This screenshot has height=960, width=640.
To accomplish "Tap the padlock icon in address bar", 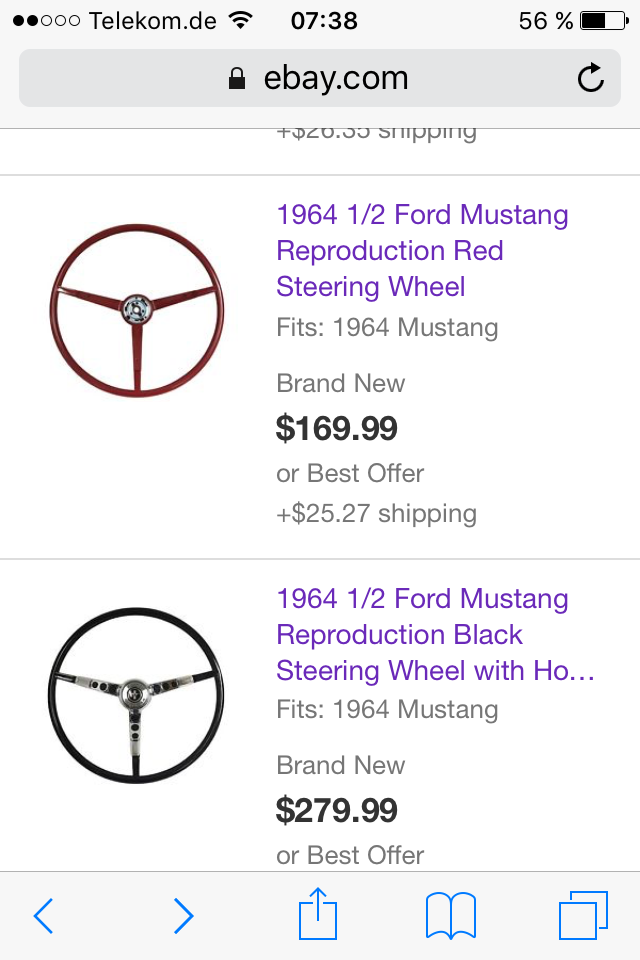I will pos(237,79).
